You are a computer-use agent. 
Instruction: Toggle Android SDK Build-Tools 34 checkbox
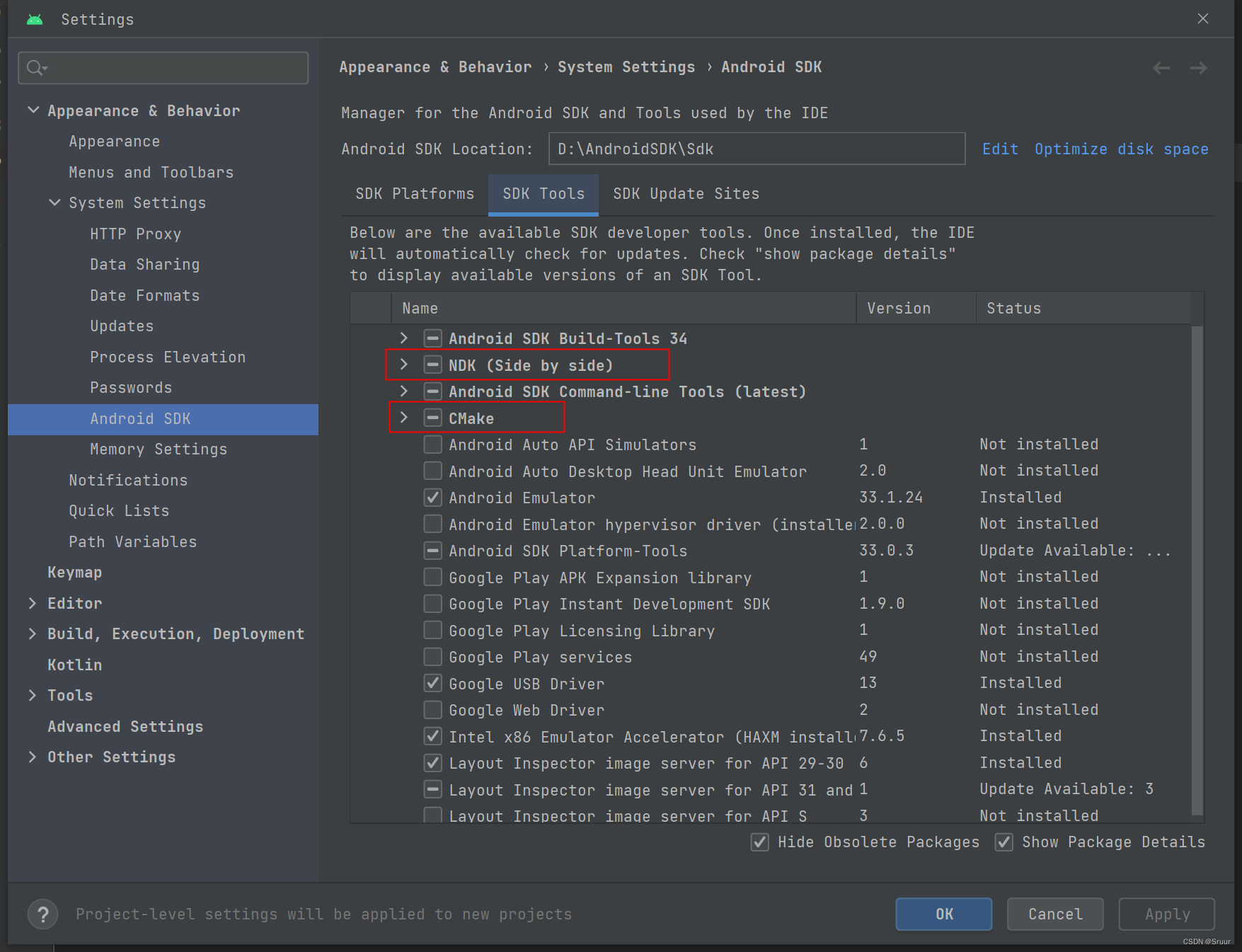click(432, 338)
